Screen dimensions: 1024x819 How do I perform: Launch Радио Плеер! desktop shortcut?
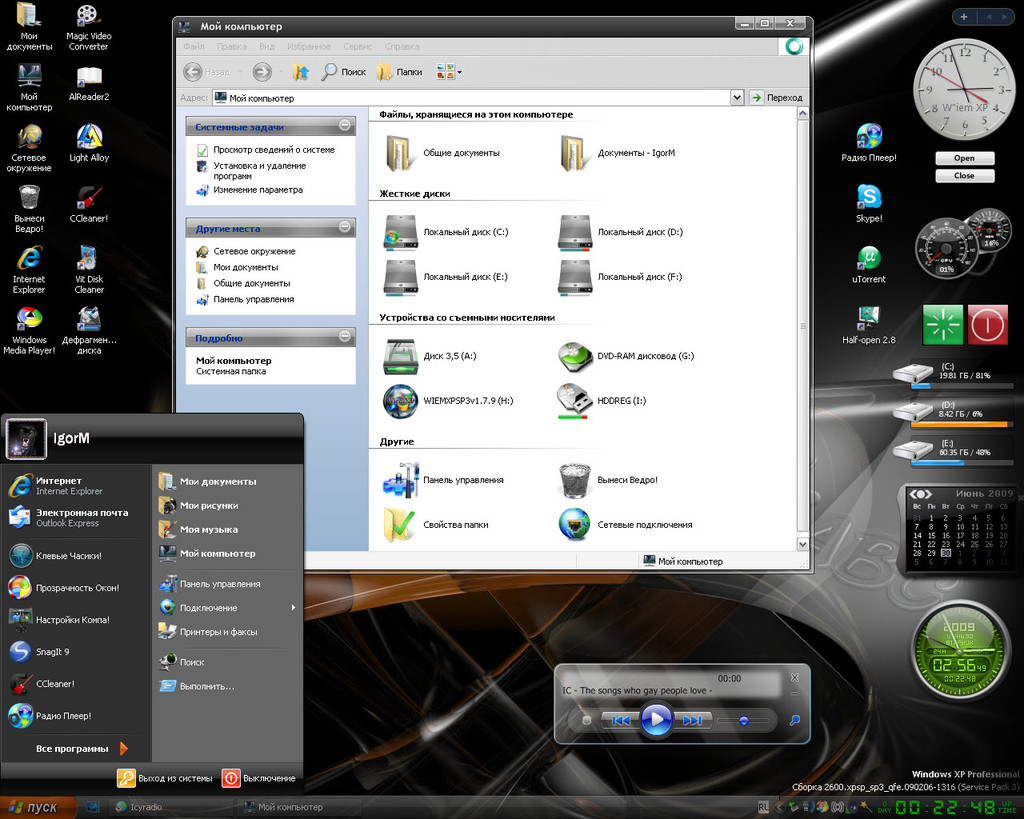pos(869,142)
